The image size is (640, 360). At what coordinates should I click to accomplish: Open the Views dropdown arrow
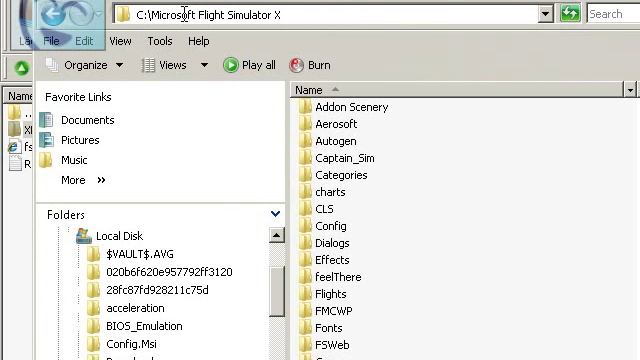(204, 65)
